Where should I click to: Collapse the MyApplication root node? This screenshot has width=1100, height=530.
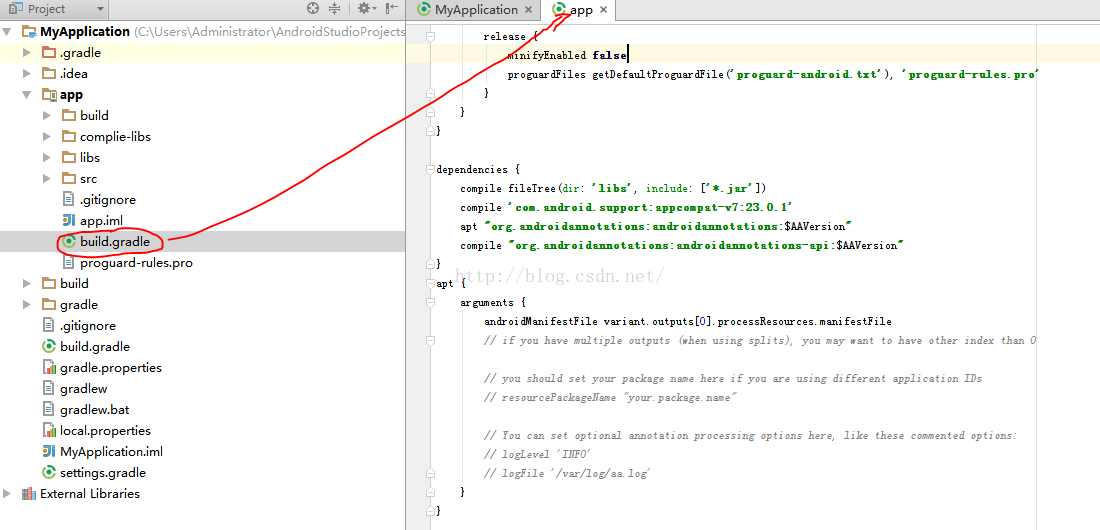[8, 32]
